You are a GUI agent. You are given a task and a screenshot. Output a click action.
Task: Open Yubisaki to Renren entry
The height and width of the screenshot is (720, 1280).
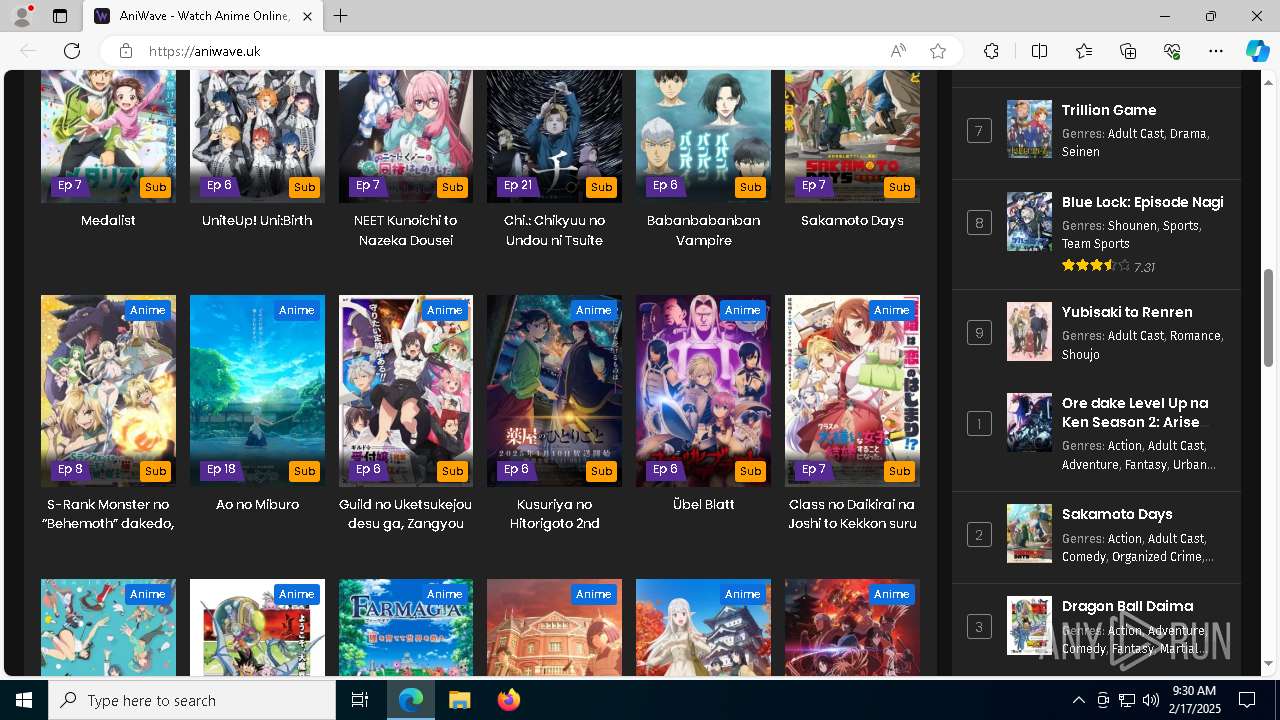[1127, 312]
